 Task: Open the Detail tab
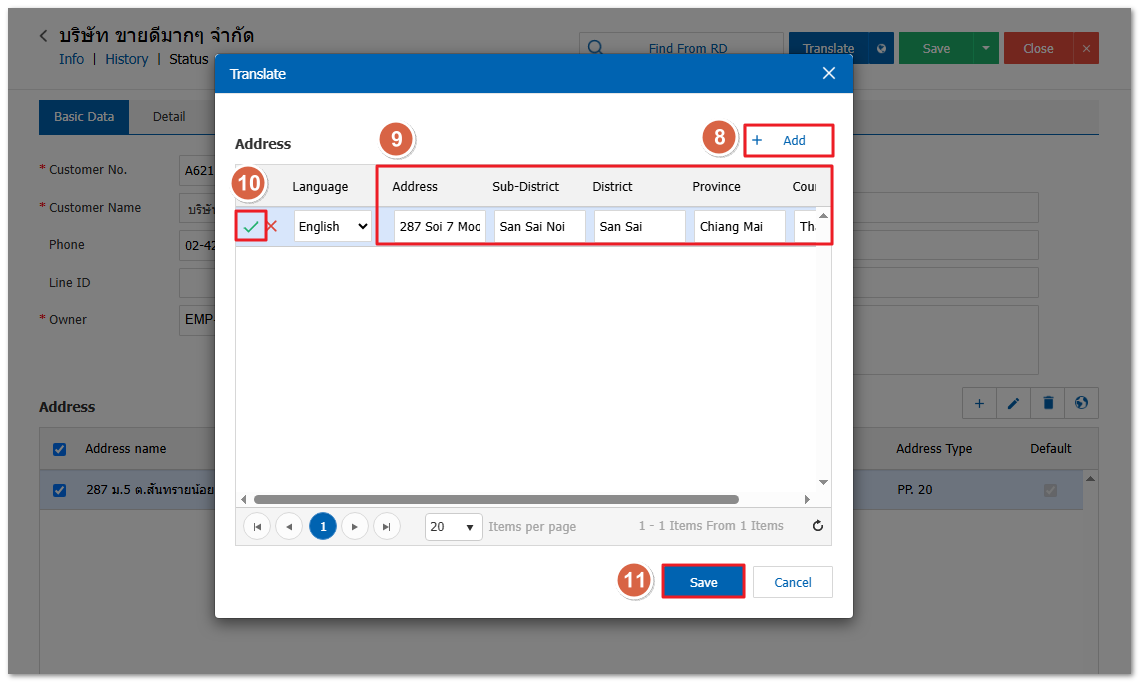click(x=169, y=117)
